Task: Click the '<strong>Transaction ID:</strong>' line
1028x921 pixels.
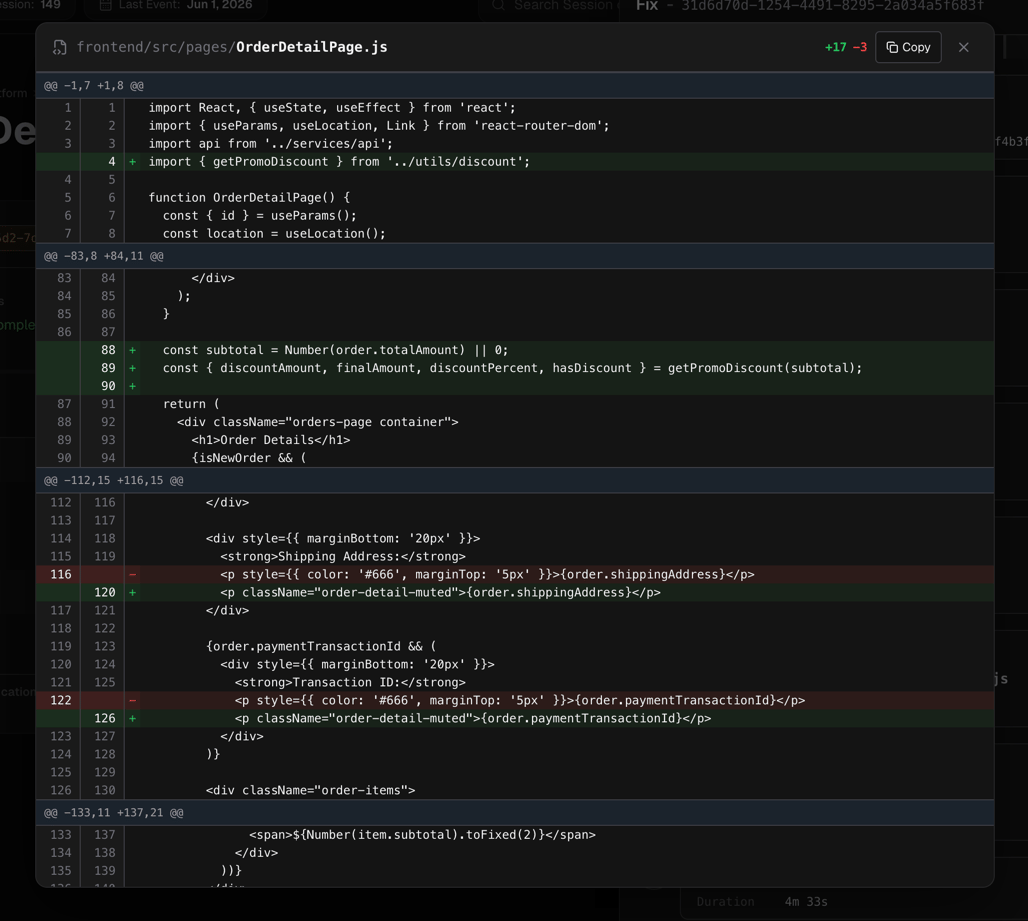Action: point(515,682)
